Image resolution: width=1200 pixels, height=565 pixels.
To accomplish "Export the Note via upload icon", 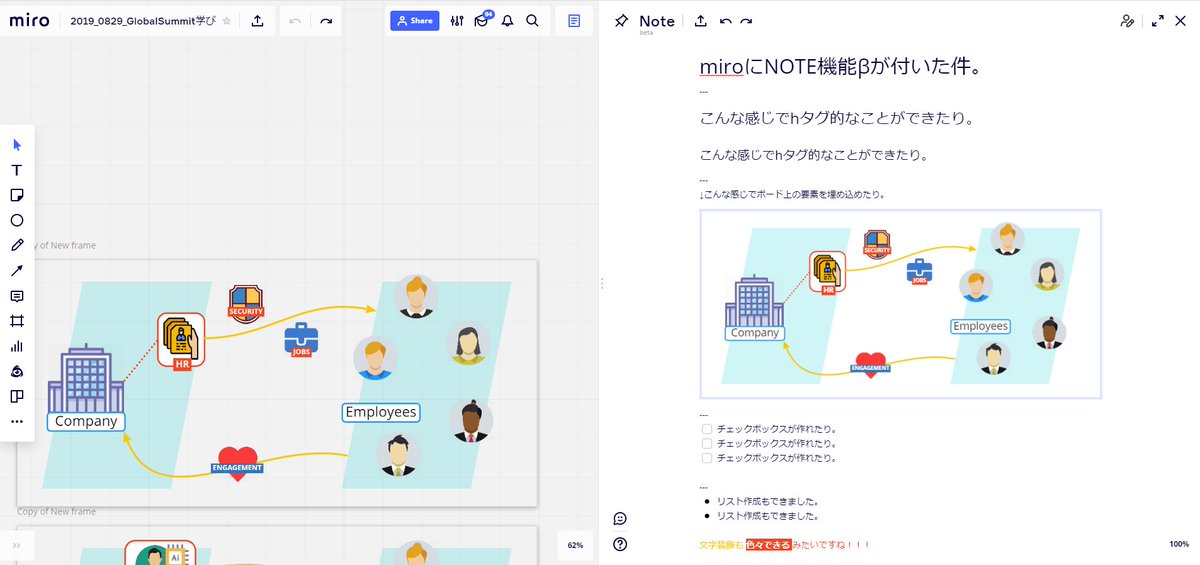I will coord(701,20).
